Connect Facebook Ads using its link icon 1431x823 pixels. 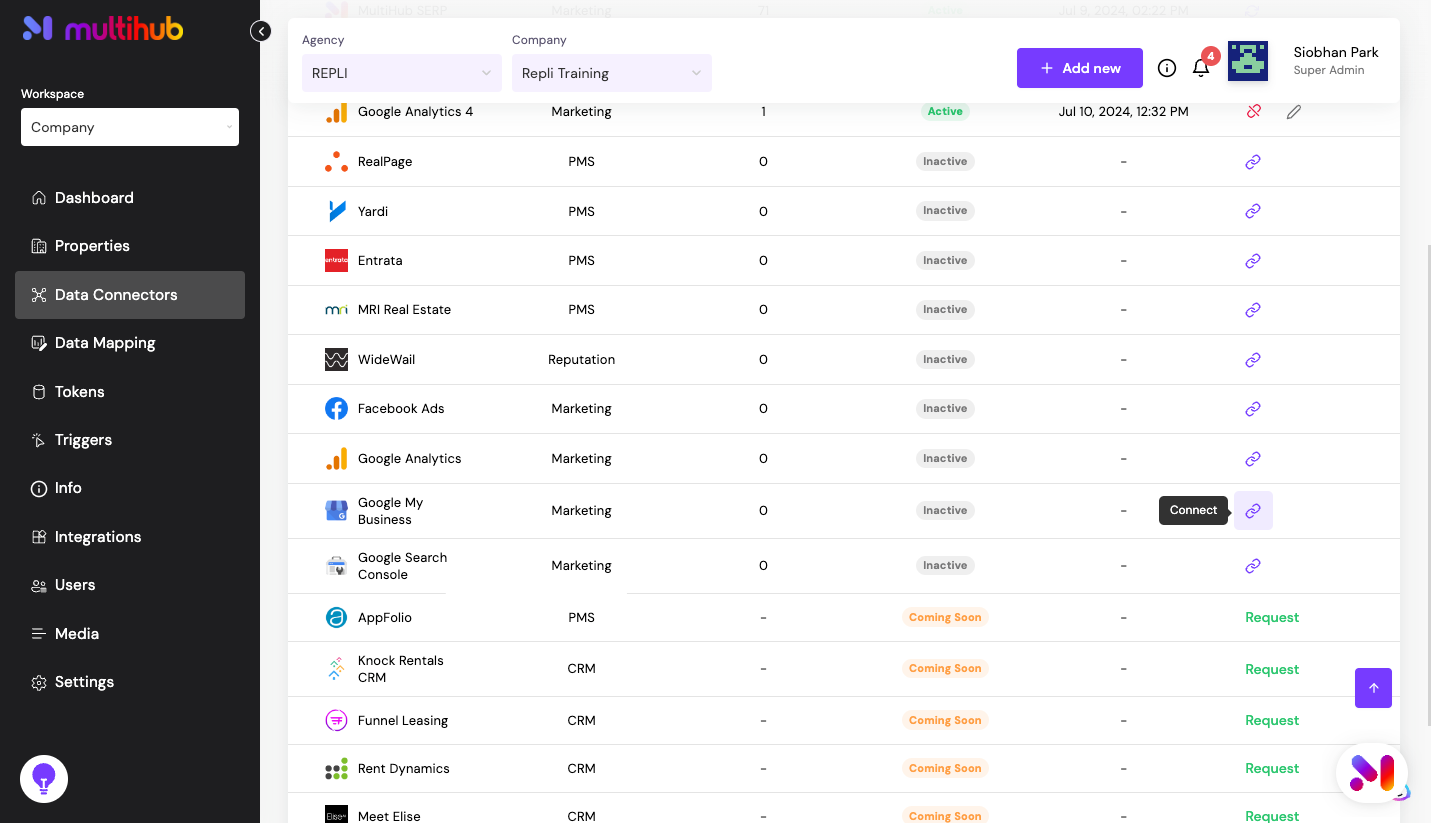pyautogui.click(x=1253, y=409)
